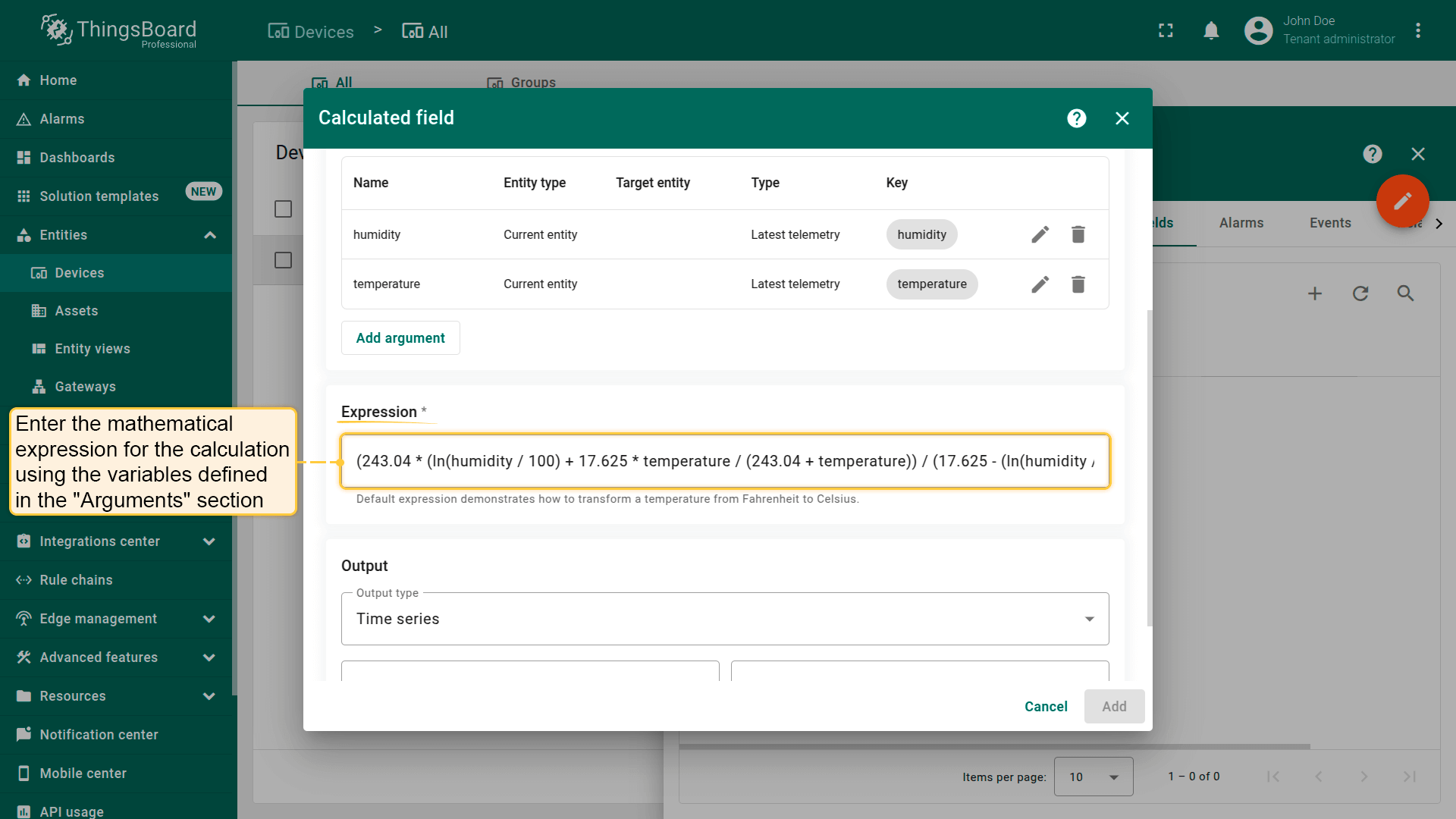1456x819 pixels.
Task: Click the plus icon to add field
Action: (x=1315, y=293)
